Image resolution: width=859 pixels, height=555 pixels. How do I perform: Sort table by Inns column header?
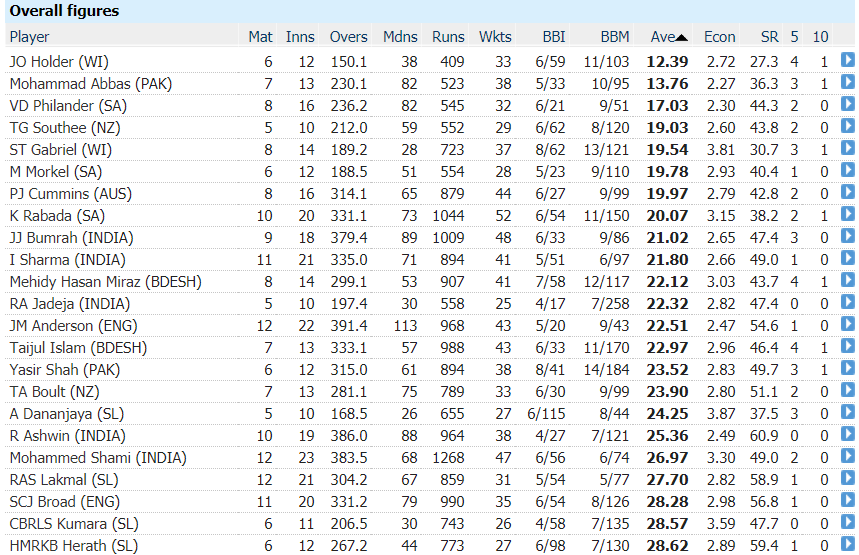tap(300, 37)
